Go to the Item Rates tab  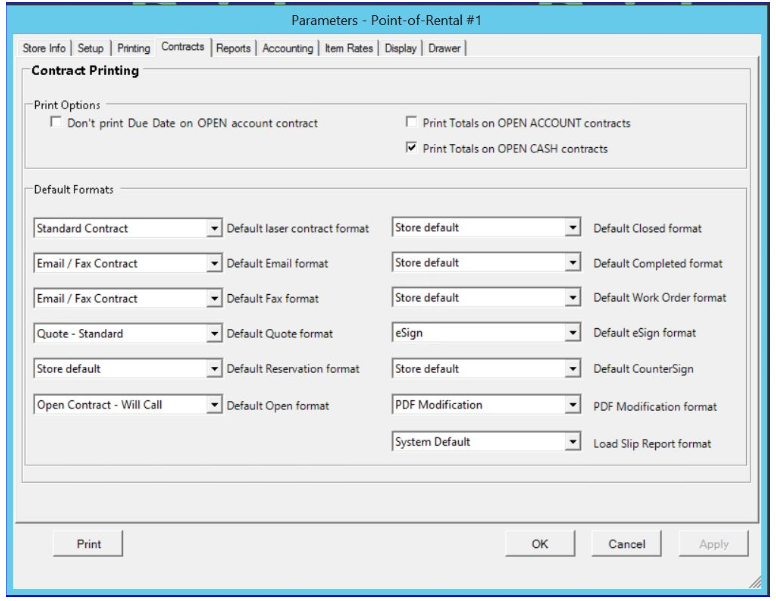[352, 48]
